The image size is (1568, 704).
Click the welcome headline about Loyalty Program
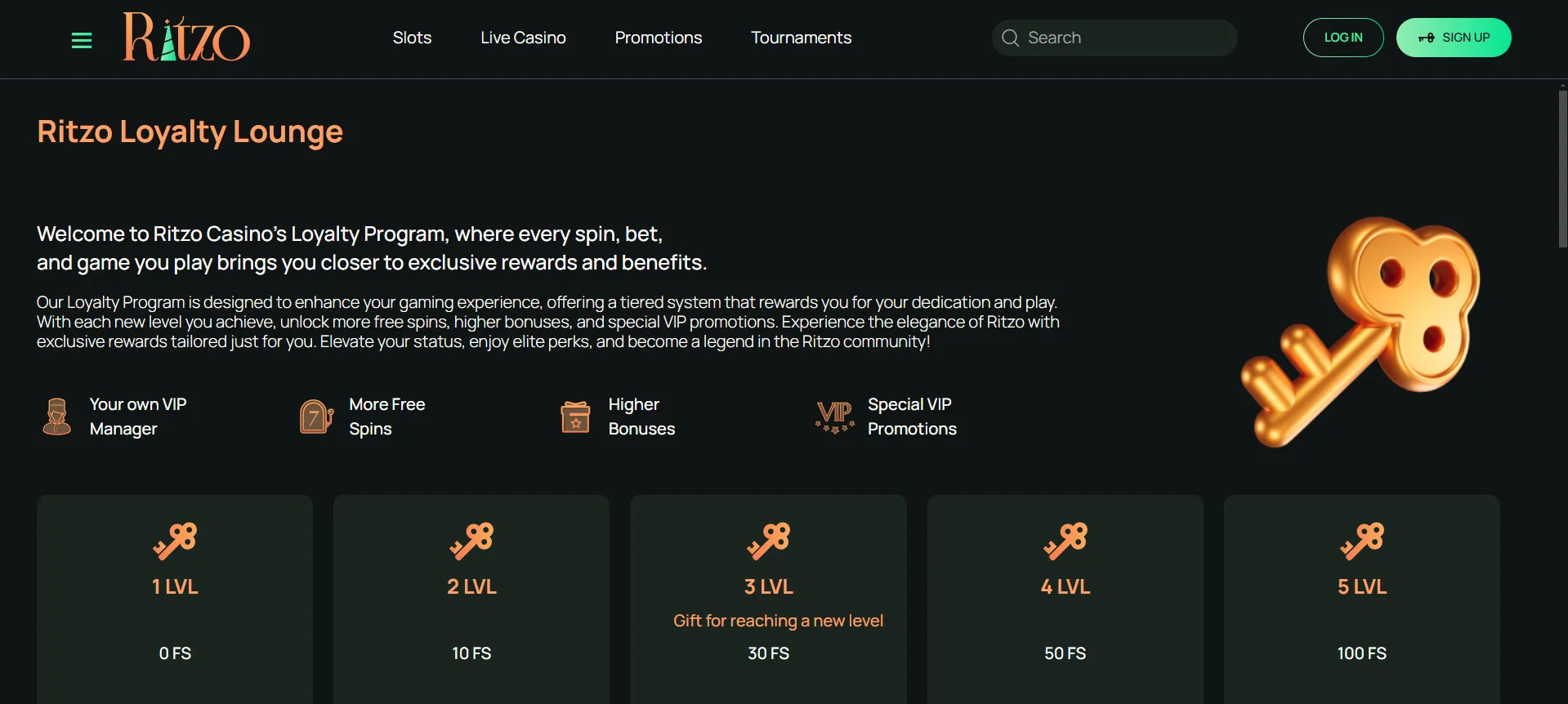372,248
